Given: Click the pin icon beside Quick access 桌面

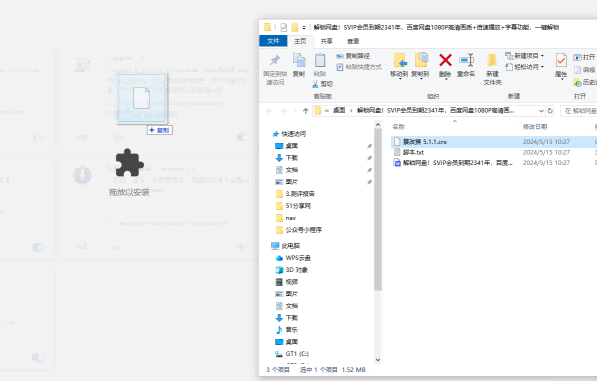Looking at the screenshot, I should coord(369,146).
